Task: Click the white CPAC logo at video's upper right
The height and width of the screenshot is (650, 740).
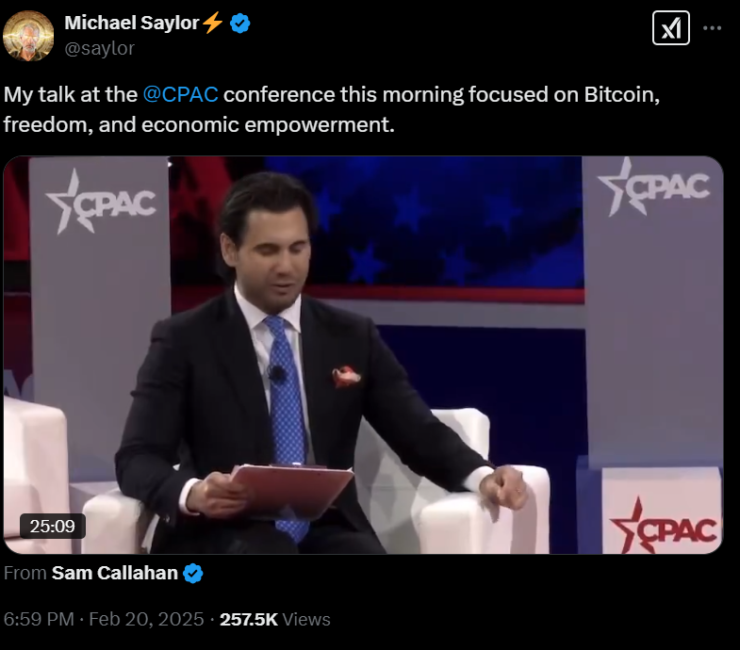Action: click(653, 186)
